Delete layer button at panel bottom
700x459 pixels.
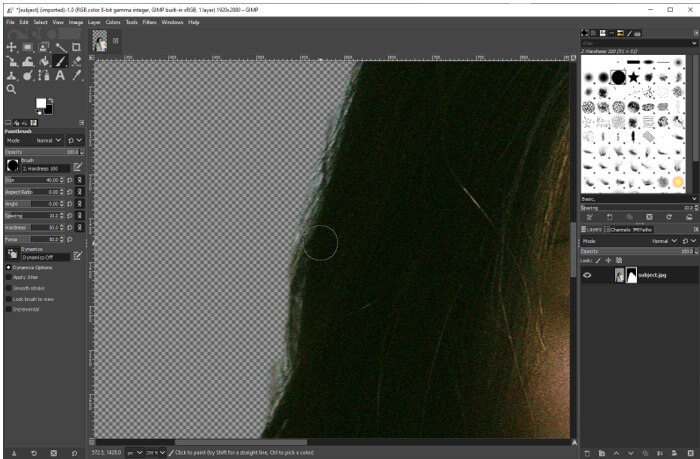[690, 453]
